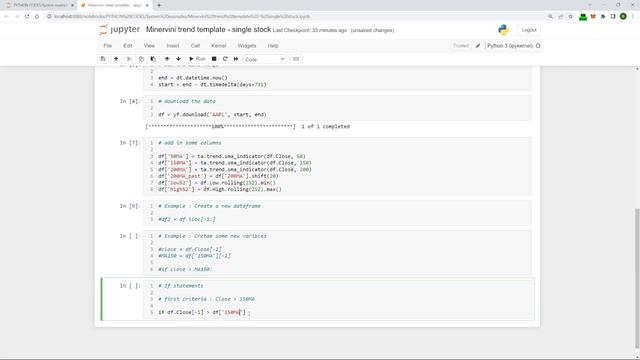Image resolution: width=640 pixels, height=360 pixels.
Task: Open the Insert menu
Action: [x=173, y=46]
